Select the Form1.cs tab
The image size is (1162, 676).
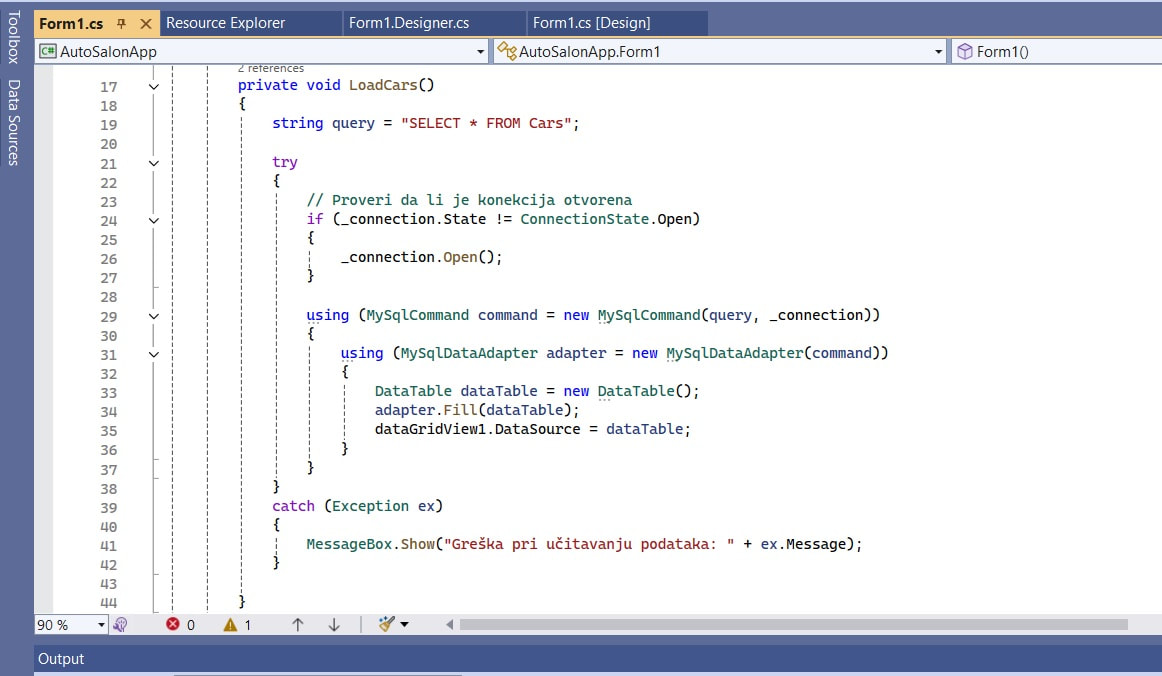point(71,24)
